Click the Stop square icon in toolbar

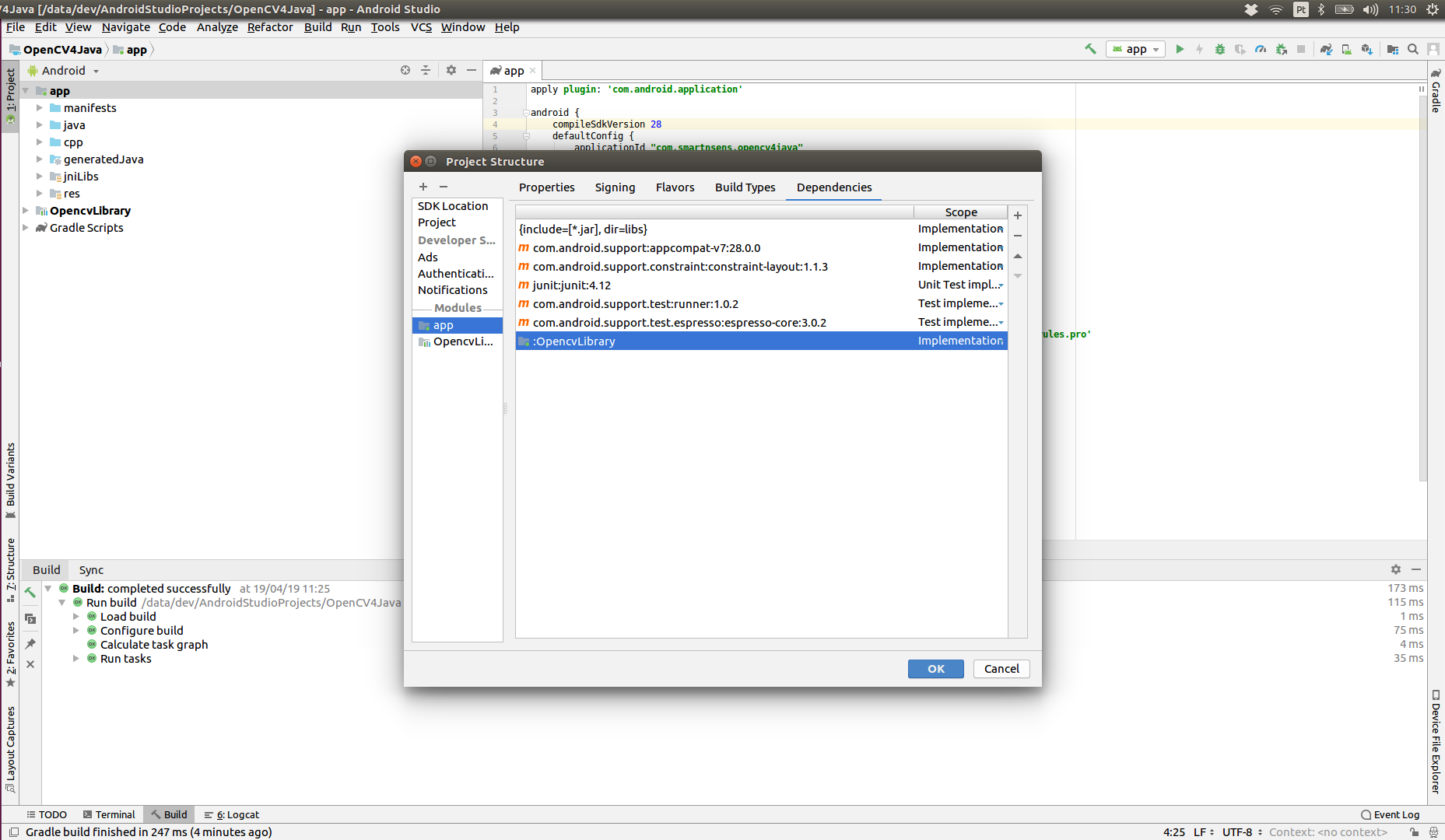pos(1301,49)
